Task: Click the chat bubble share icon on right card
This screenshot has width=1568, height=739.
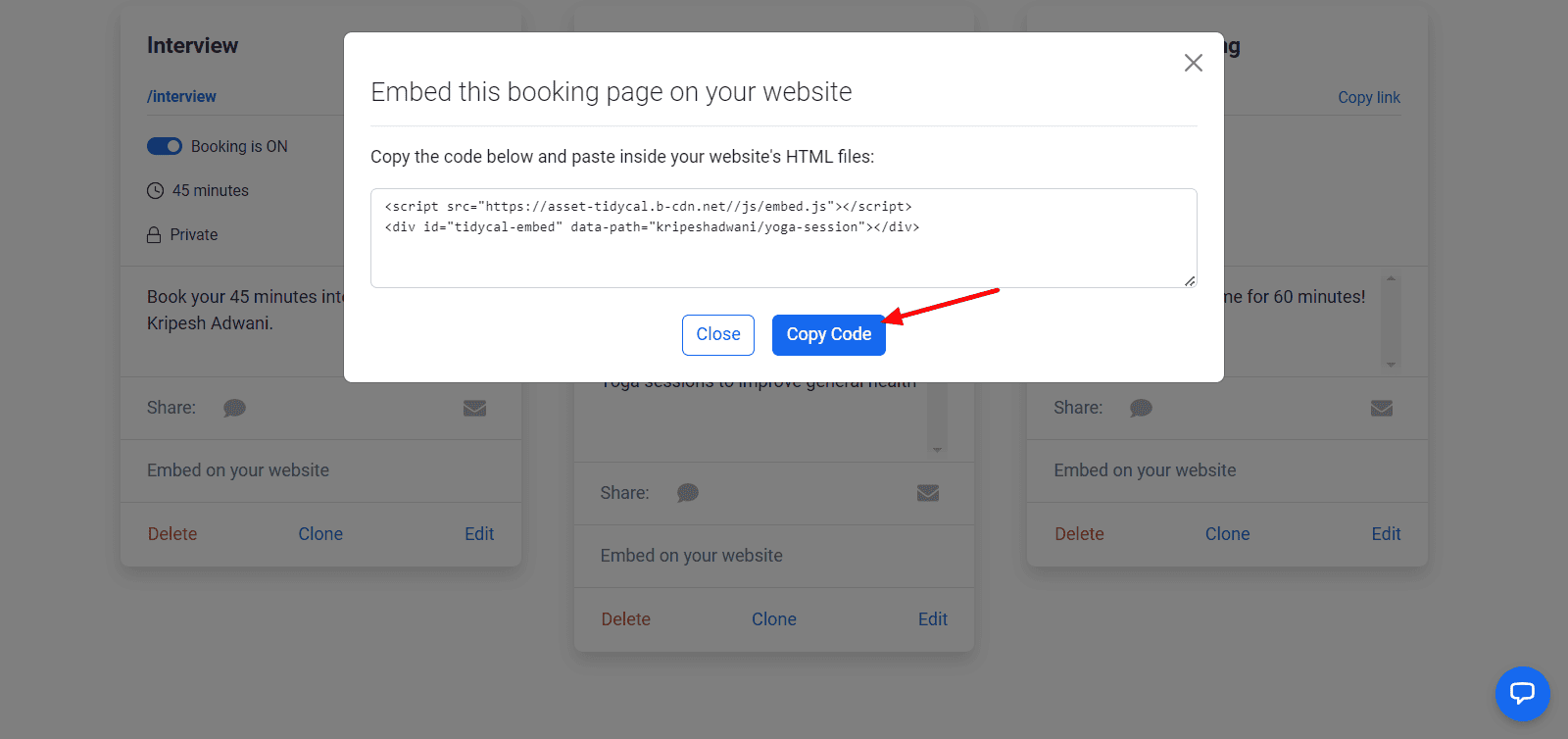Action: [1141, 408]
